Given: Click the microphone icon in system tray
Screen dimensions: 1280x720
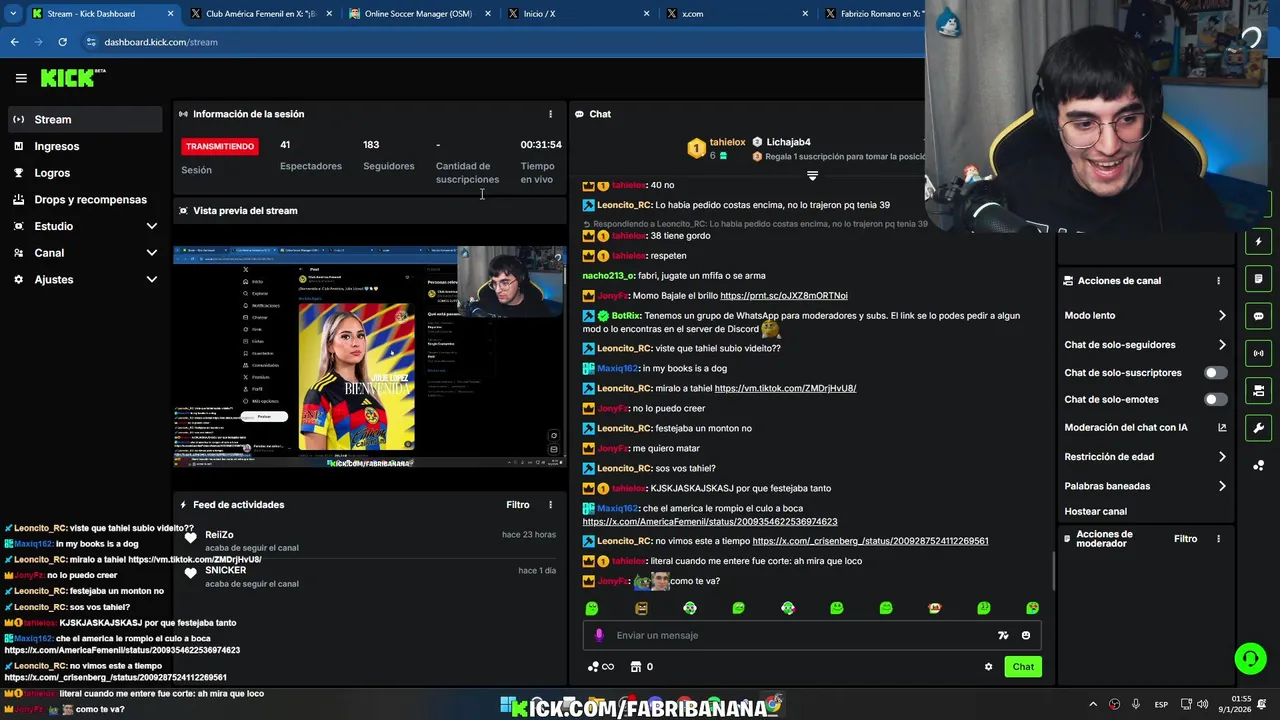Looking at the screenshot, I should coord(1135,704).
